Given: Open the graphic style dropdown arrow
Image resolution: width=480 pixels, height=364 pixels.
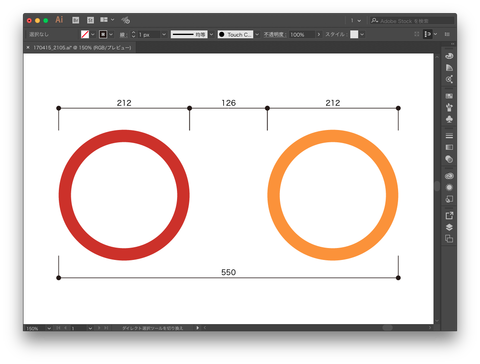Looking at the screenshot, I should point(362,34).
